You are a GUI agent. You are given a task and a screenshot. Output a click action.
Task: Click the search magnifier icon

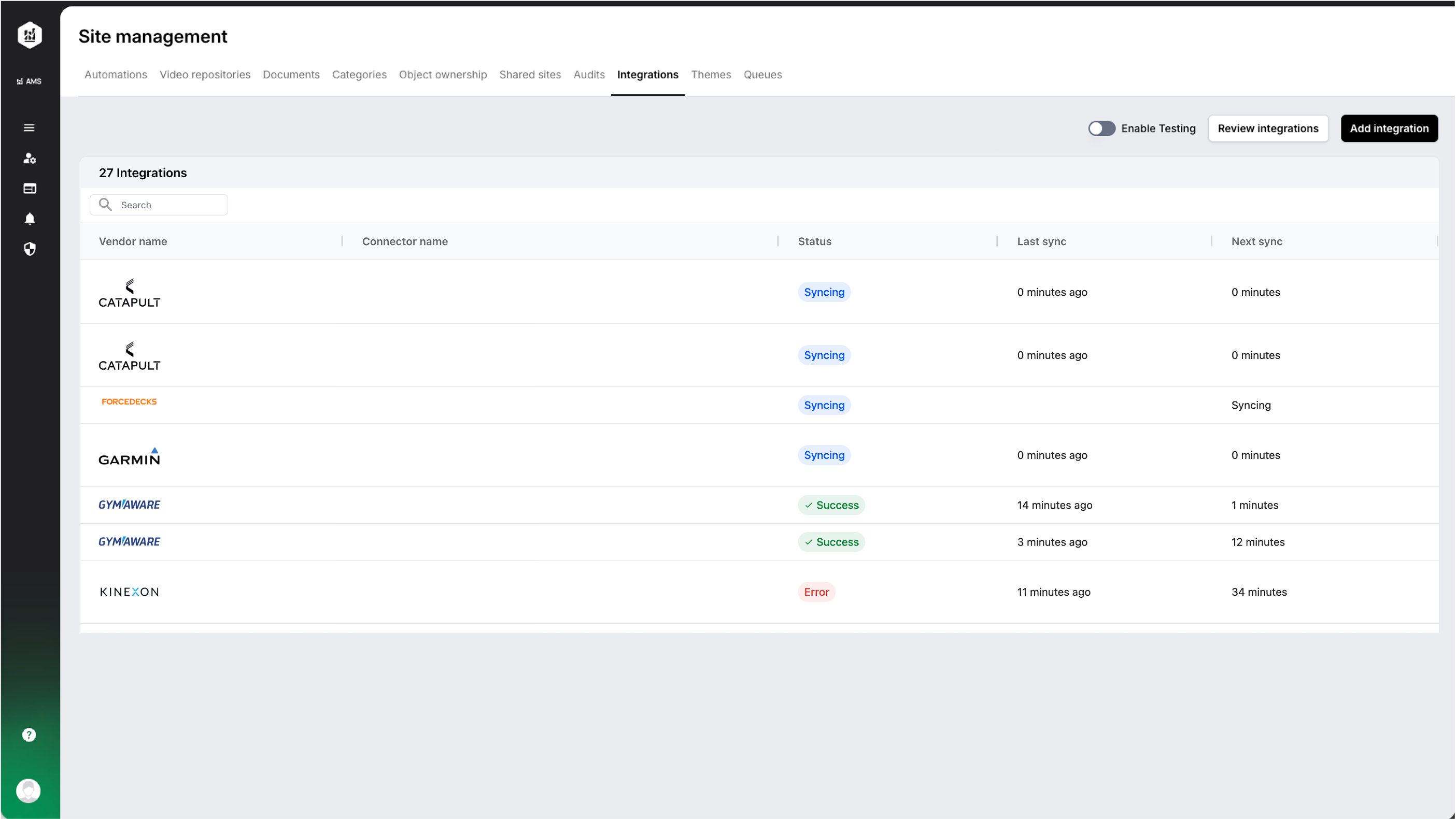coord(105,205)
